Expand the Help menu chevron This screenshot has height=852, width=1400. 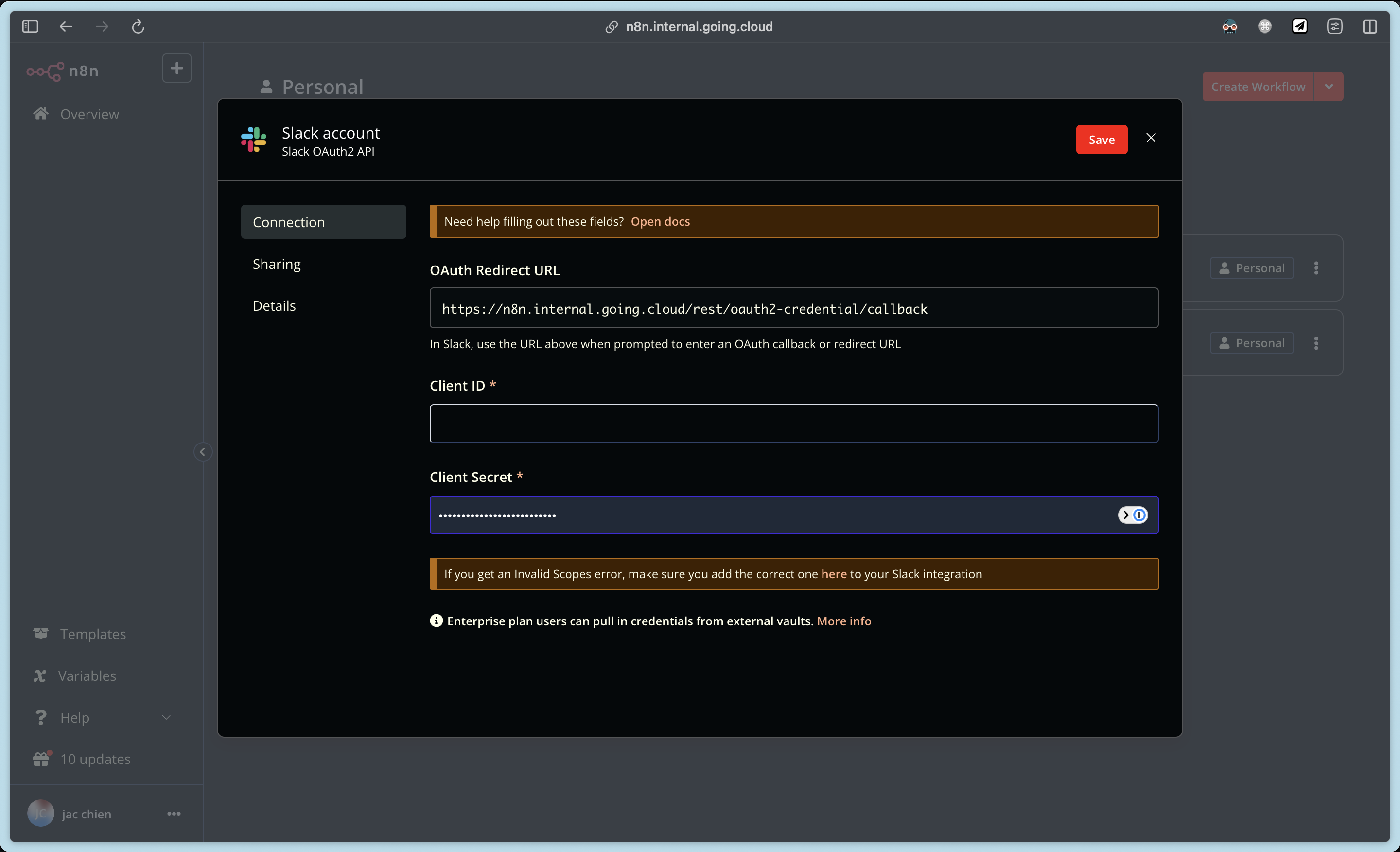tap(166, 717)
